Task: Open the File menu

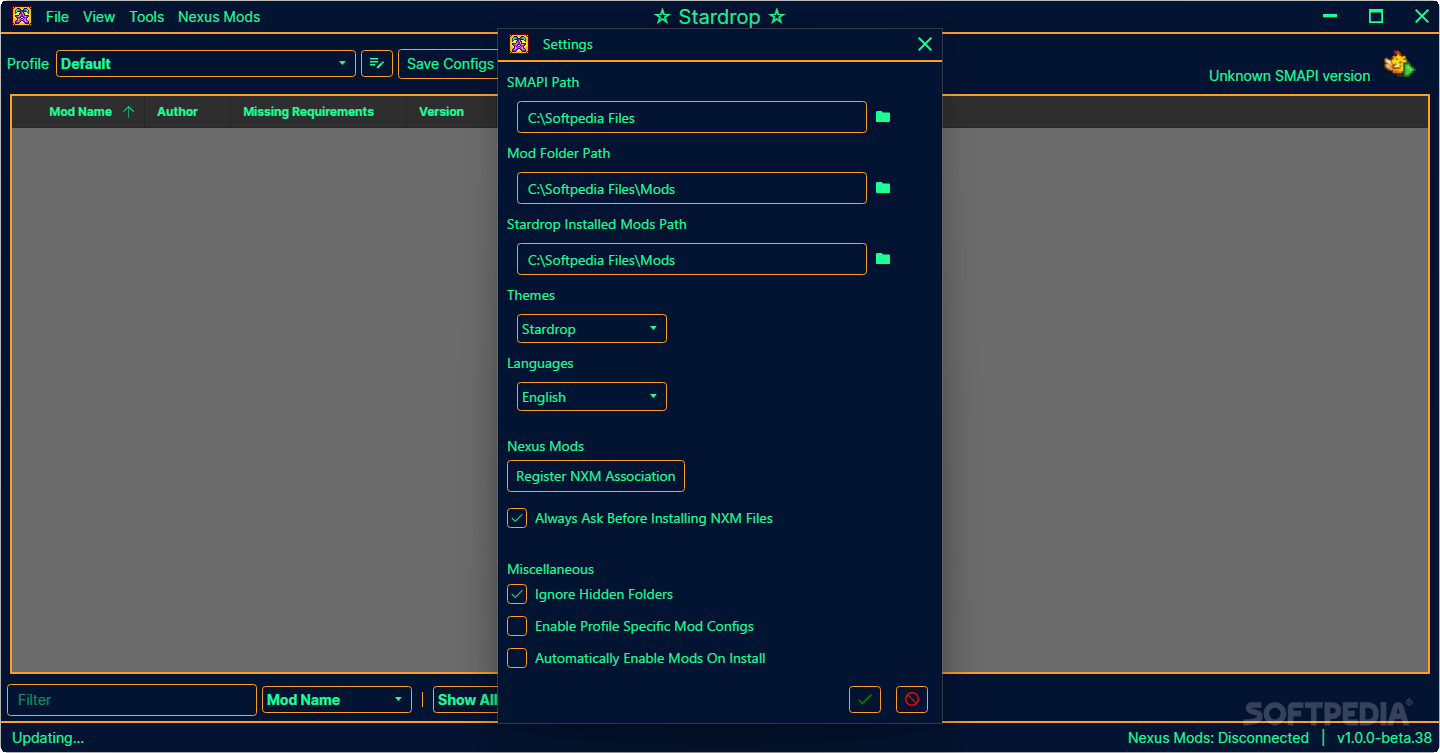Action: 57,16
